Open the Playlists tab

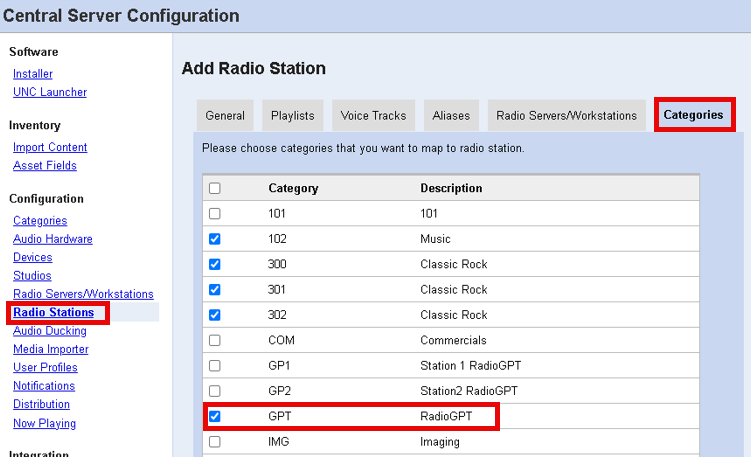[292, 116]
